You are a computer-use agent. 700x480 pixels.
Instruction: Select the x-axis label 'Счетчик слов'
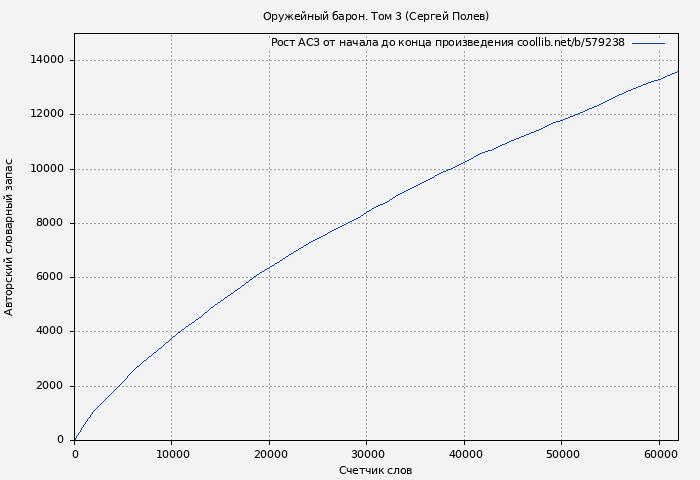375,470
